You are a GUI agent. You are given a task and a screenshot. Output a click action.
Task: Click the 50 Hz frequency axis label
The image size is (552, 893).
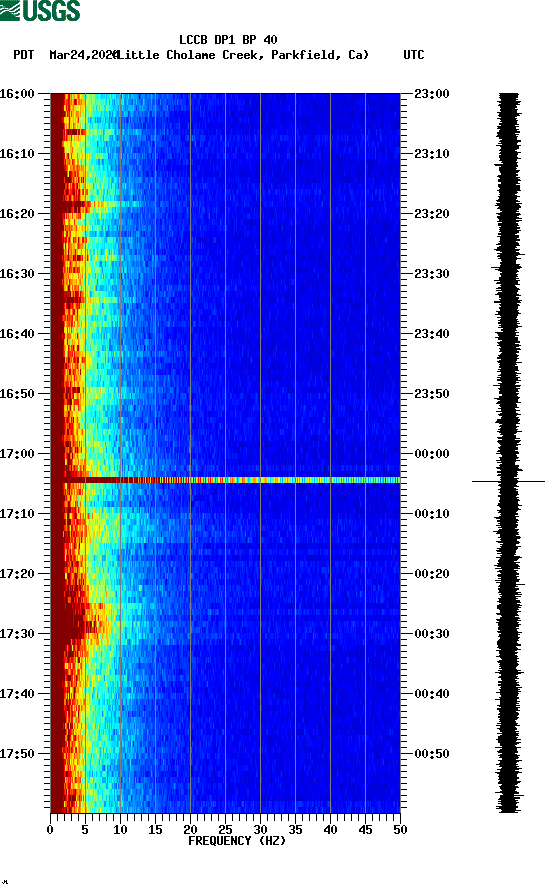pyautogui.click(x=400, y=830)
